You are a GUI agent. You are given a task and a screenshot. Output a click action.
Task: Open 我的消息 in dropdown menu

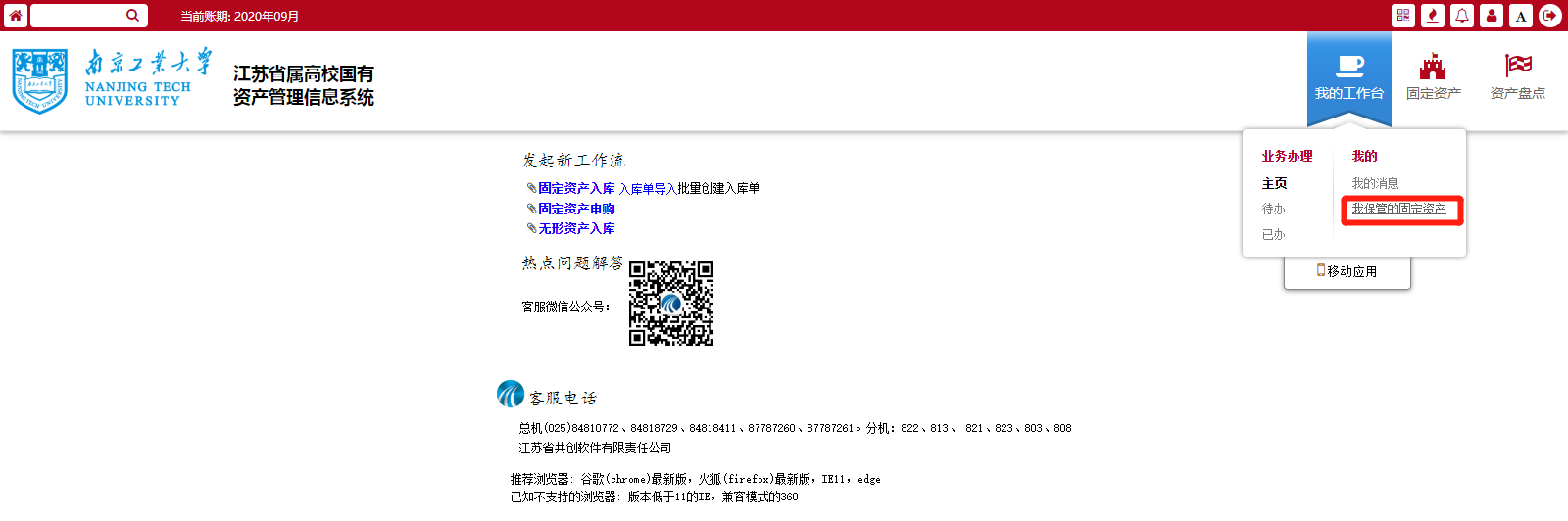coord(1375,183)
